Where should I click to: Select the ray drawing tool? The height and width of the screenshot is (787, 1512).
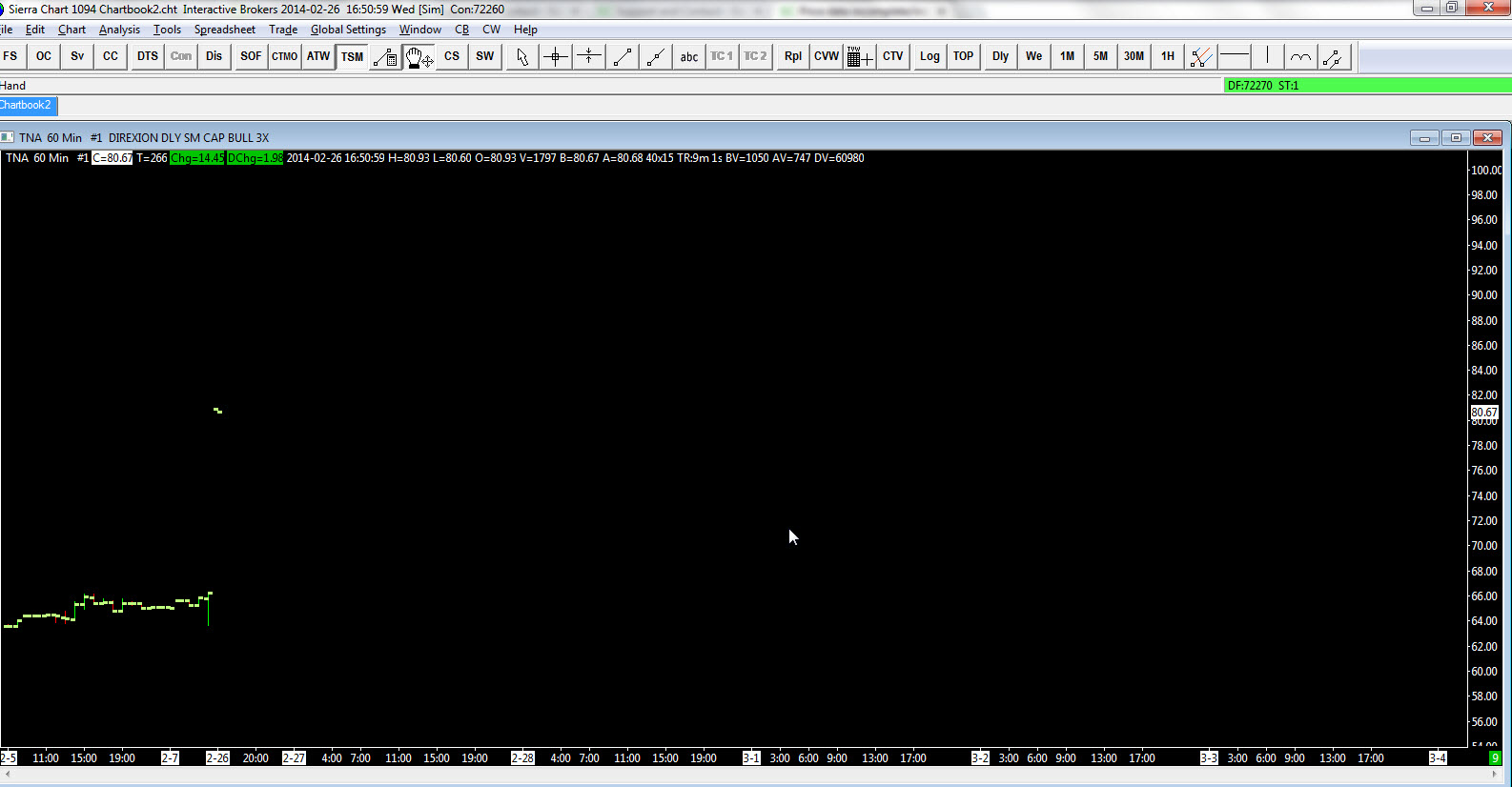656,56
